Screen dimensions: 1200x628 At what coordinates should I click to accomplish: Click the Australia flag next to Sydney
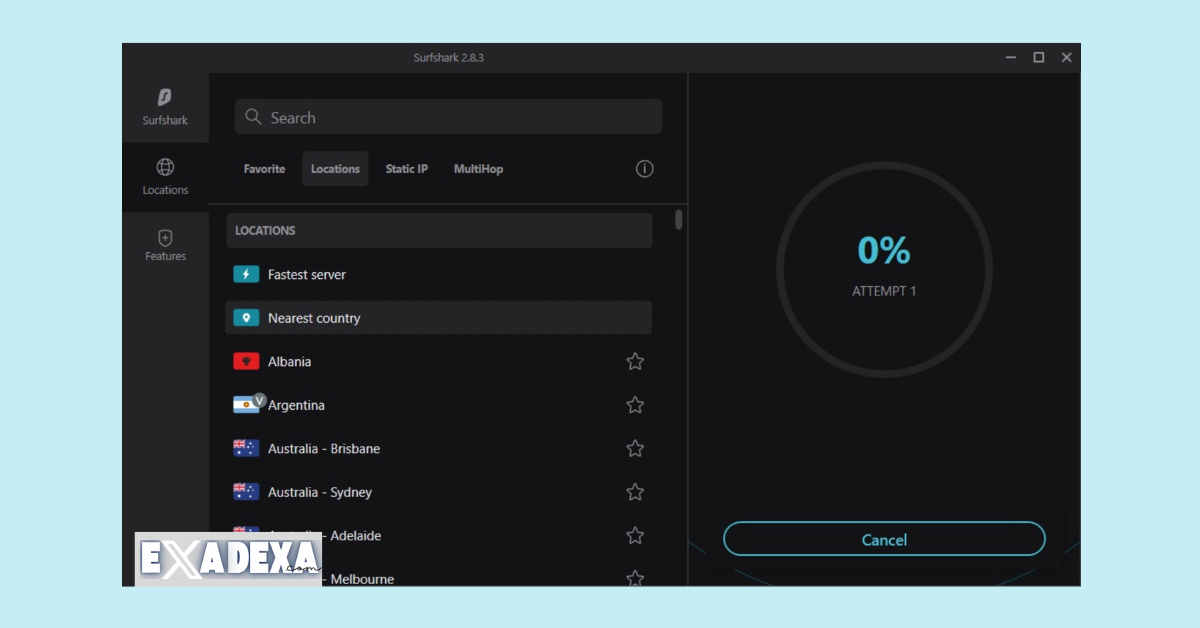(246, 491)
